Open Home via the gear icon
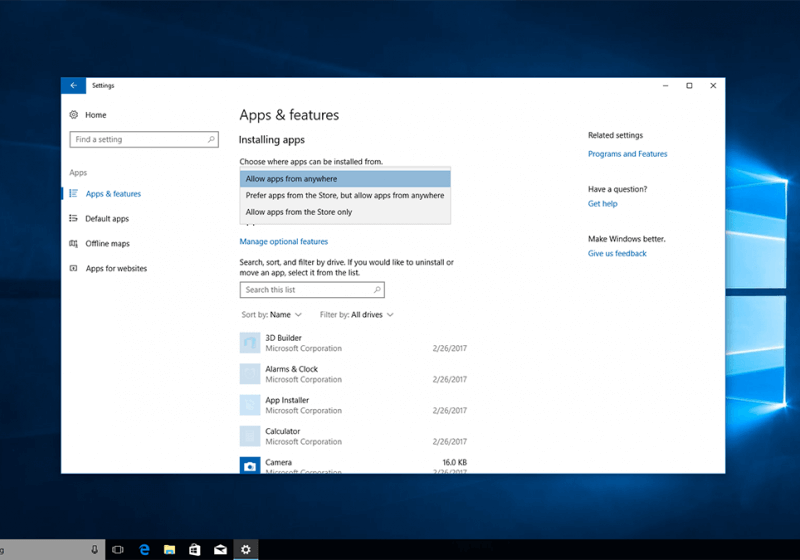Viewport: 800px width, 560px height. point(74,115)
